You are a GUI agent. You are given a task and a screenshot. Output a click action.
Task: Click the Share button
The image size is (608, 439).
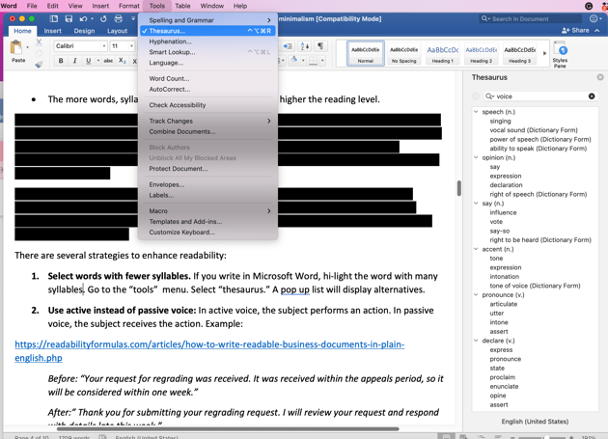575,30
